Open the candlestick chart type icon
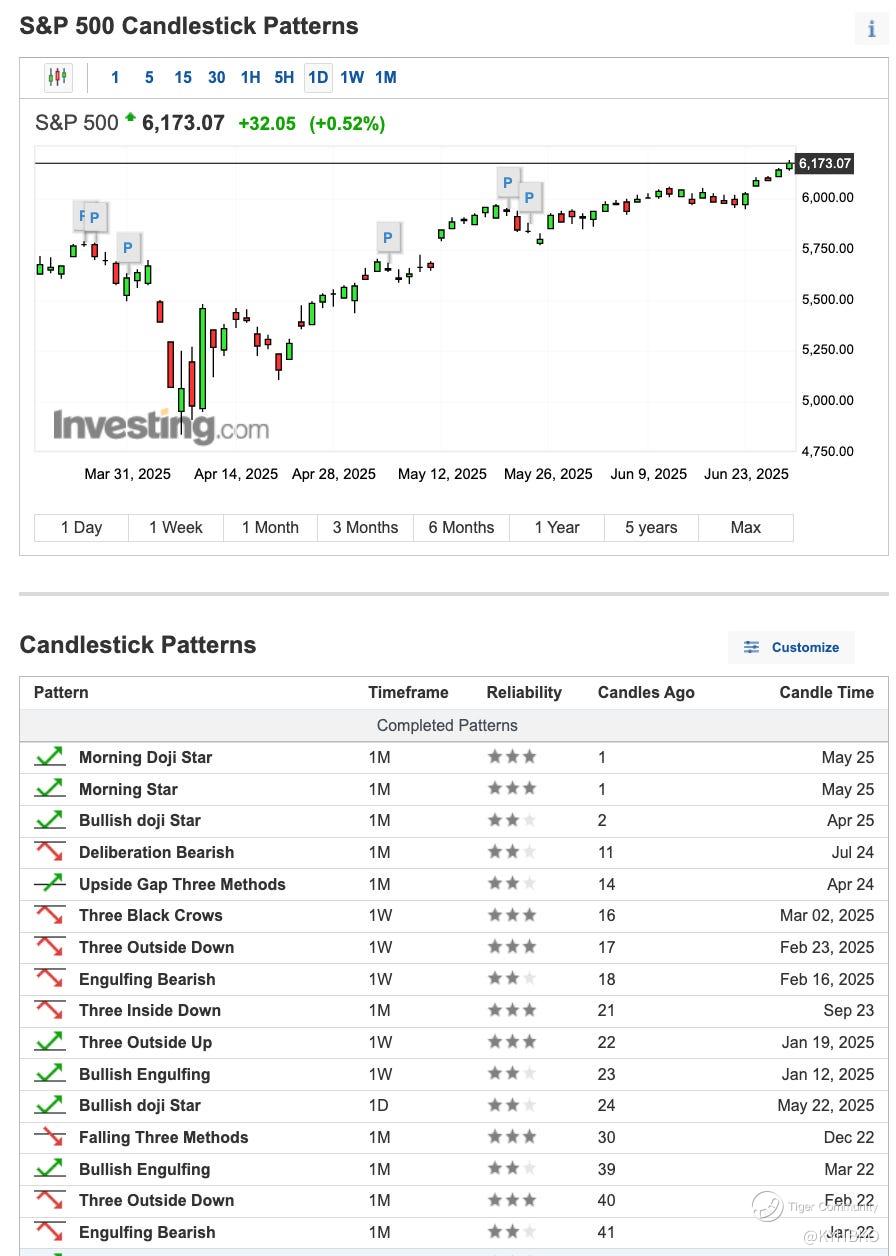This screenshot has height=1256, width=896. click(x=58, y=77)
